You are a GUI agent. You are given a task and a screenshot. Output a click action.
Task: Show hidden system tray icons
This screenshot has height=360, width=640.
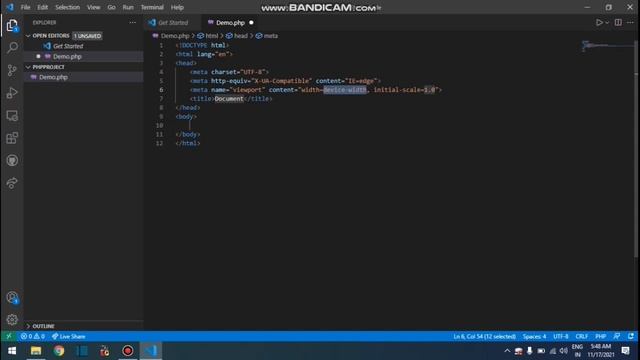(507, 351)
